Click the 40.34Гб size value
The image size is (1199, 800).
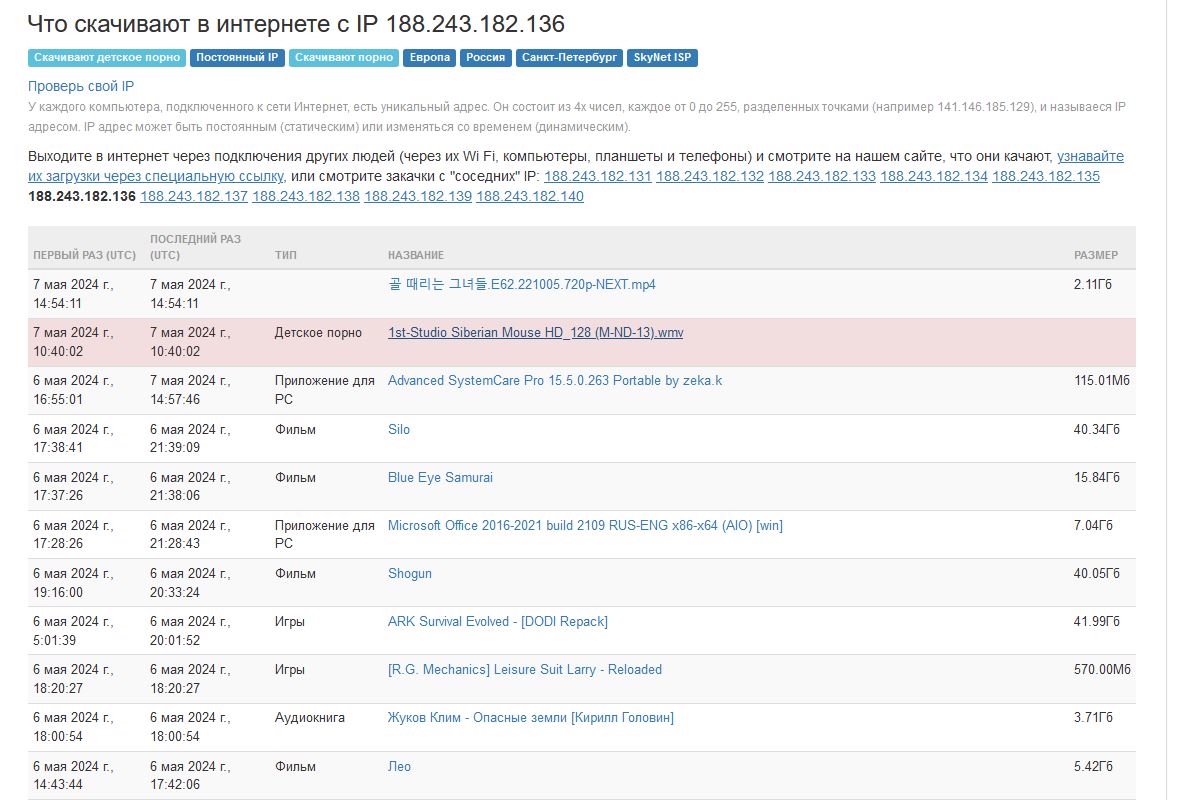[1097, 429]
